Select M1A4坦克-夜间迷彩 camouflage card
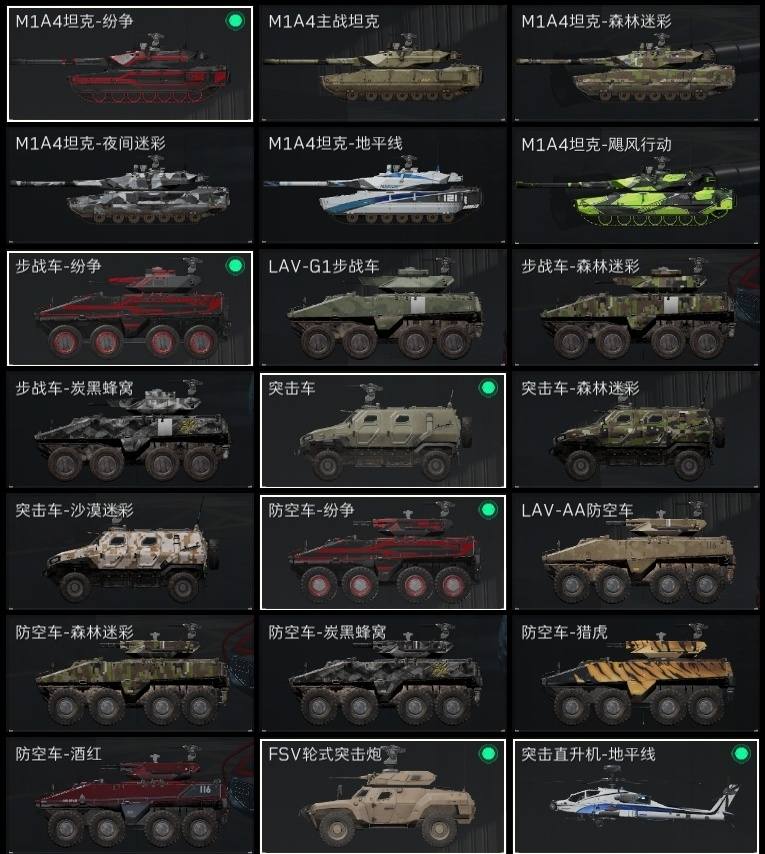765x854 pixels. click(130, 186)
